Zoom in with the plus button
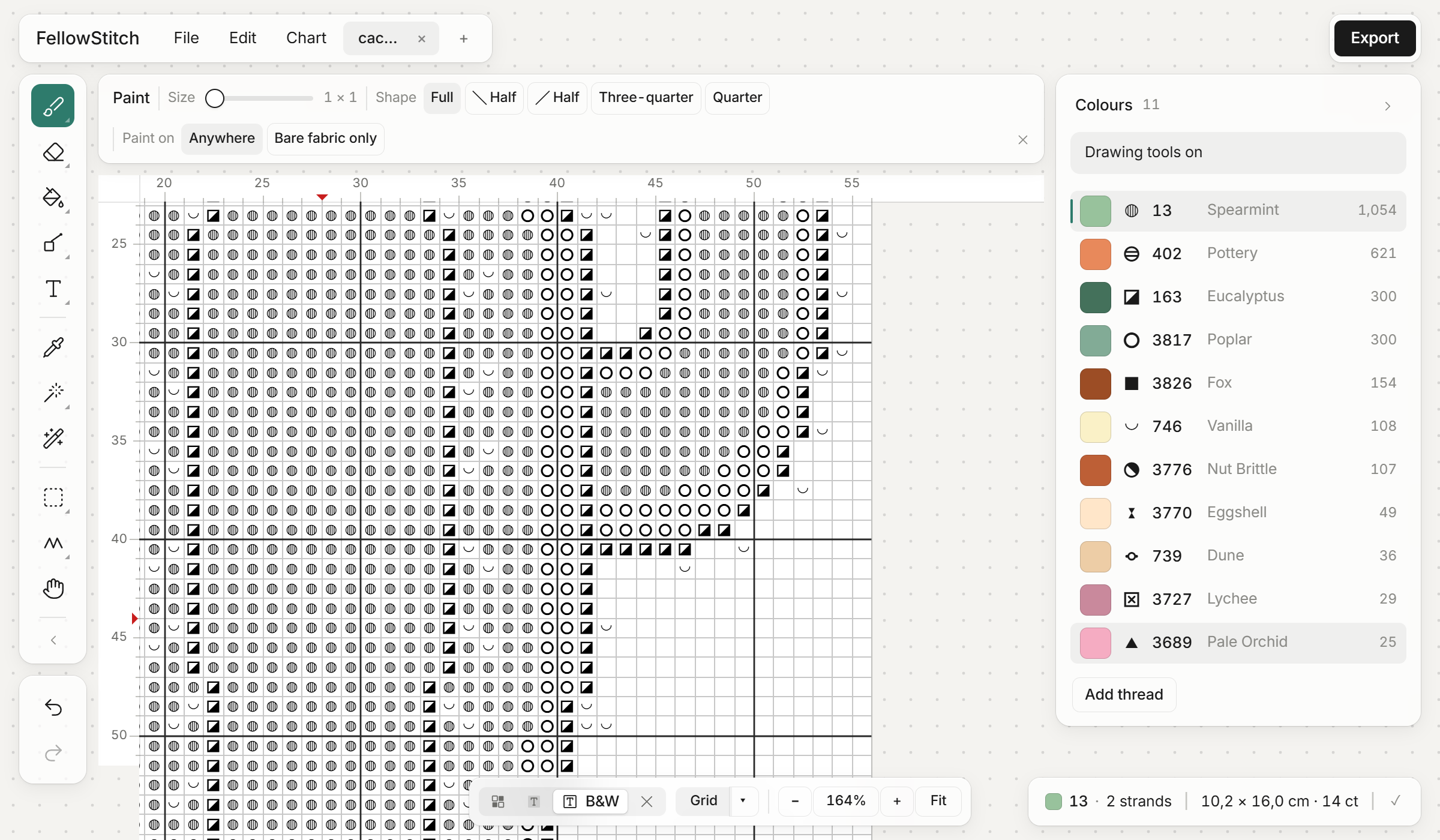Screen dimensions: 1440x840 [x=896, y=801]
